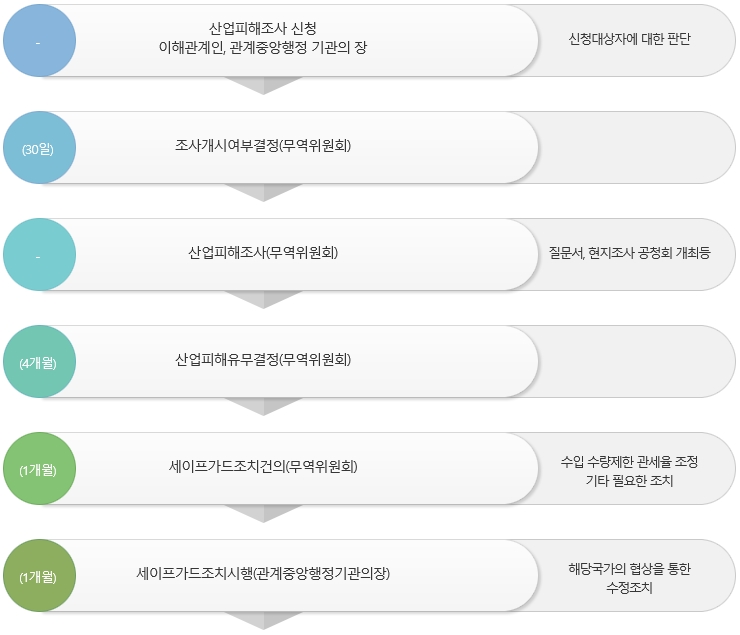This screenshot has height=635, width=740.
Task: Click the down arrow below 산업피해조사 신청
Action: 263,85
